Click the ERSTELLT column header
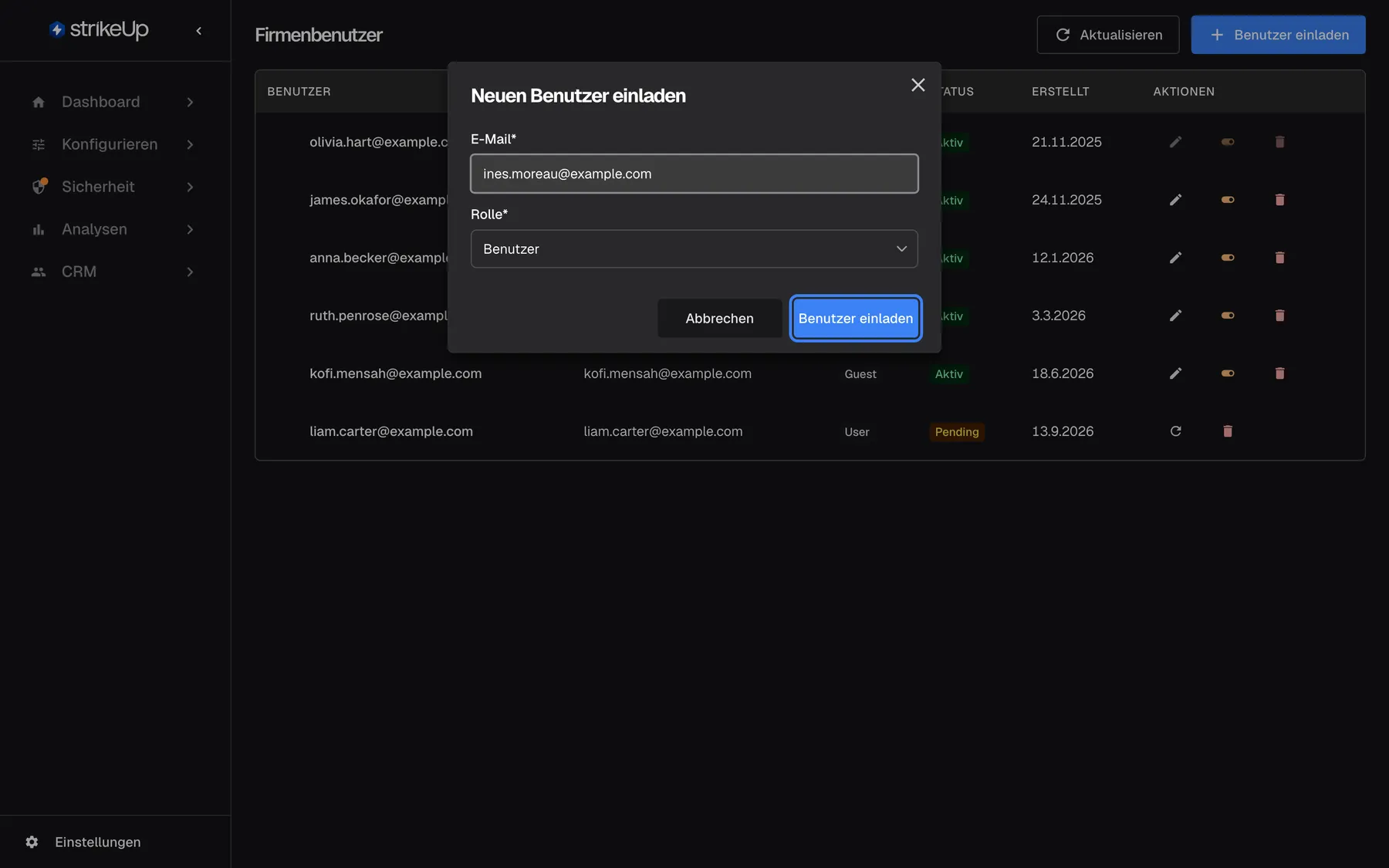Viewport: 1389px width, 868px height. point(1060,91)
